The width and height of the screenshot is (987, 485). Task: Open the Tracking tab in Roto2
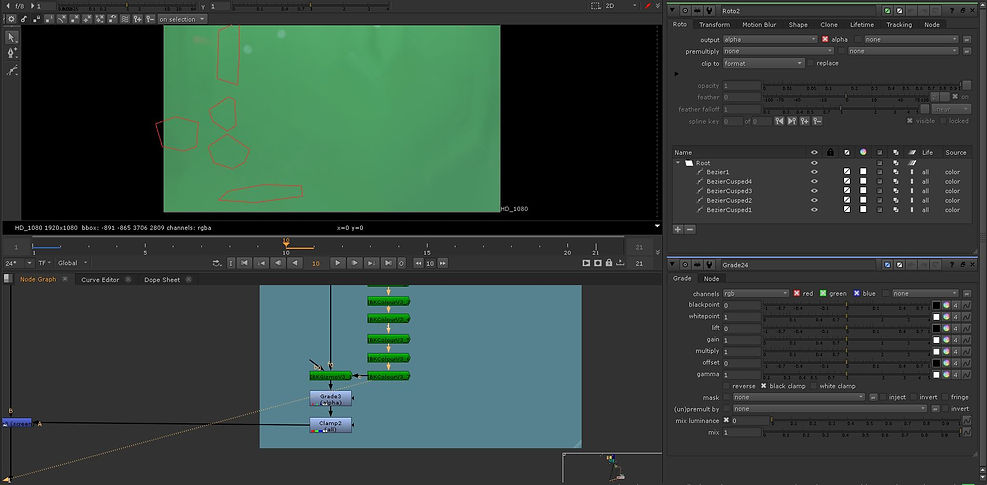pos(899,25)
